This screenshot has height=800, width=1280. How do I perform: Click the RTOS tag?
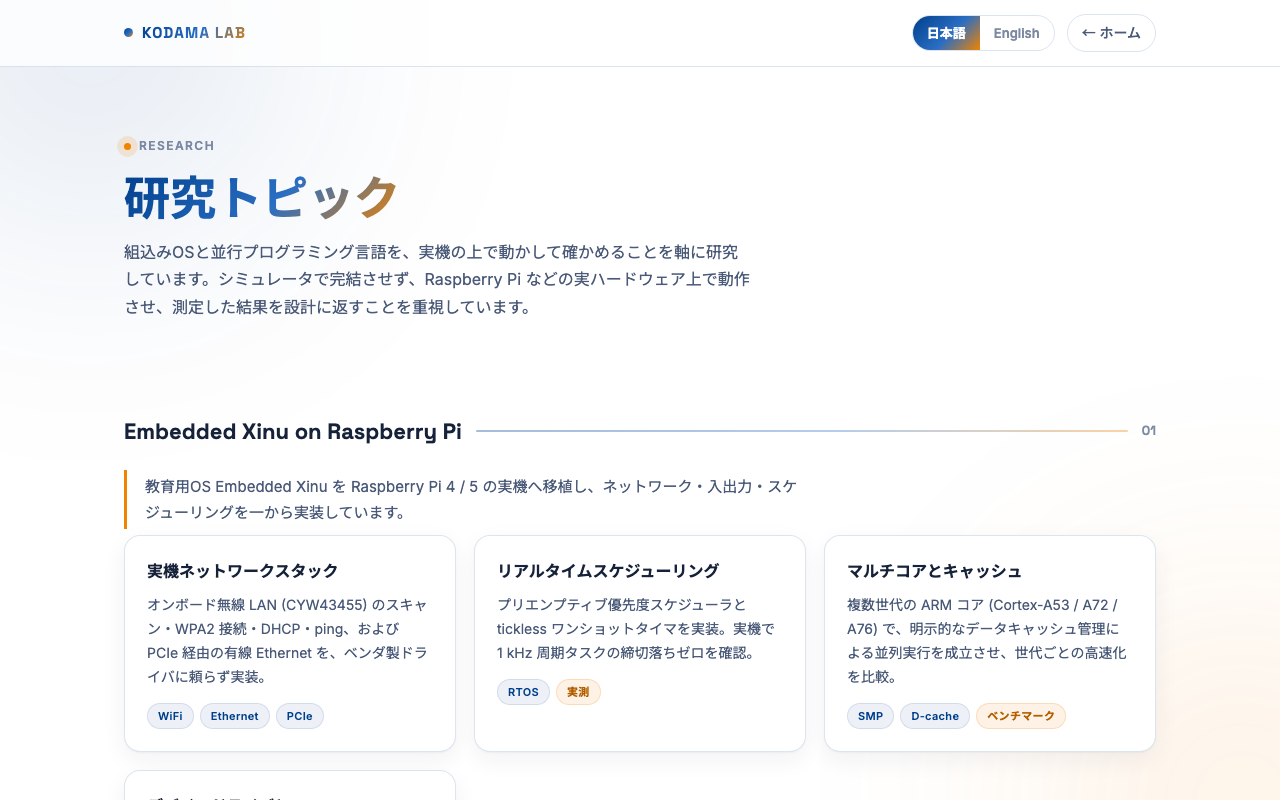523,692
